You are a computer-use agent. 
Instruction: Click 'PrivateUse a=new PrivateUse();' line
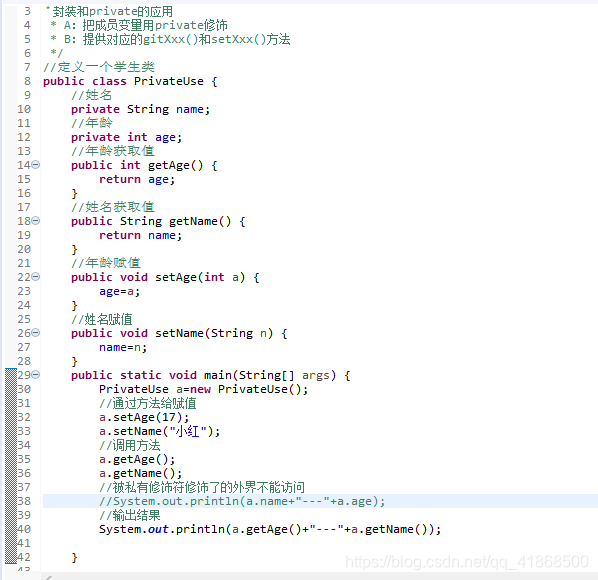click(203, 389)
